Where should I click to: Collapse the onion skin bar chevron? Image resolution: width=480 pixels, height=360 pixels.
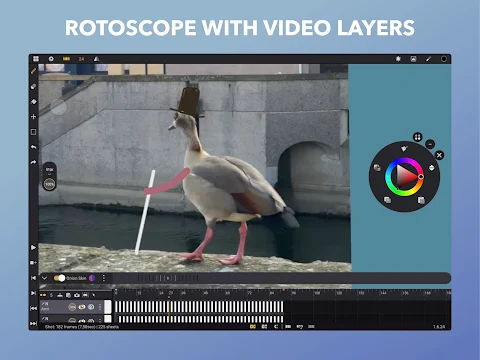pyautogui.click(x=45, y=278)
